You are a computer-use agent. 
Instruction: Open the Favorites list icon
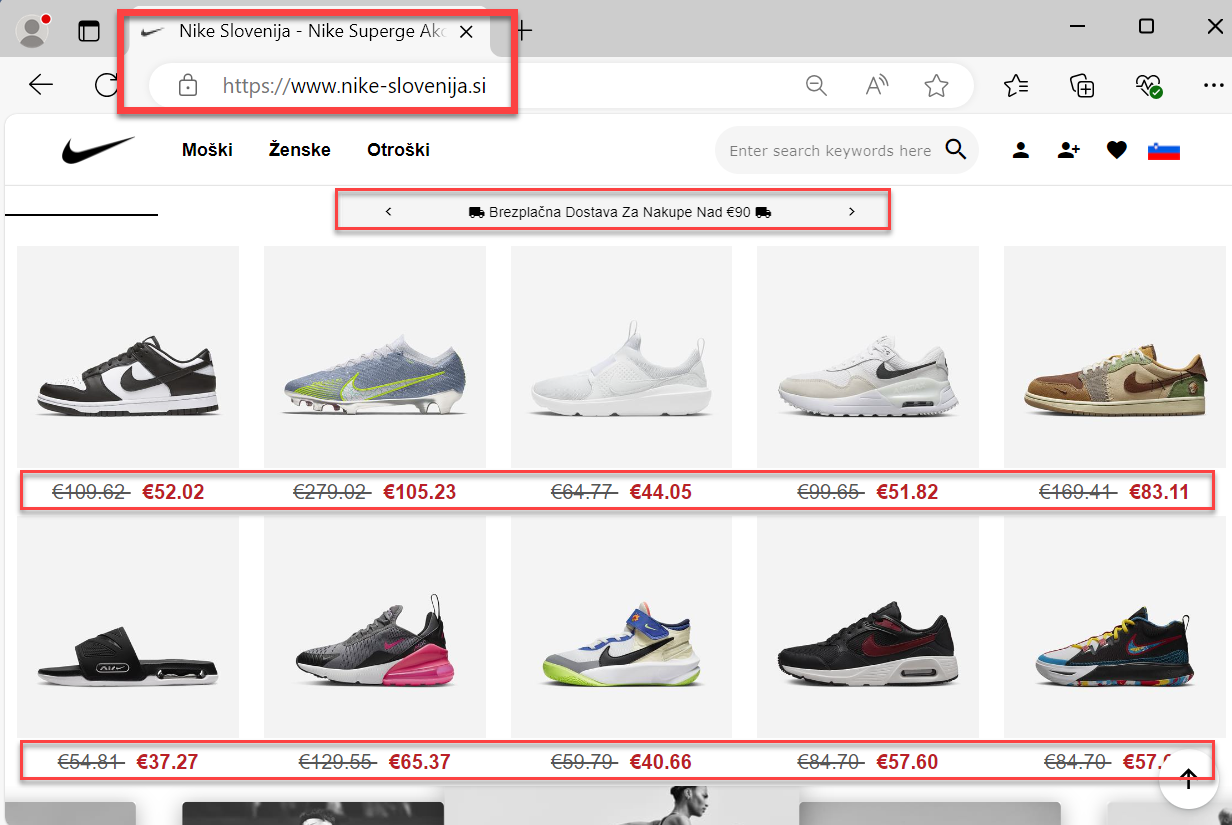[1016, 86]
